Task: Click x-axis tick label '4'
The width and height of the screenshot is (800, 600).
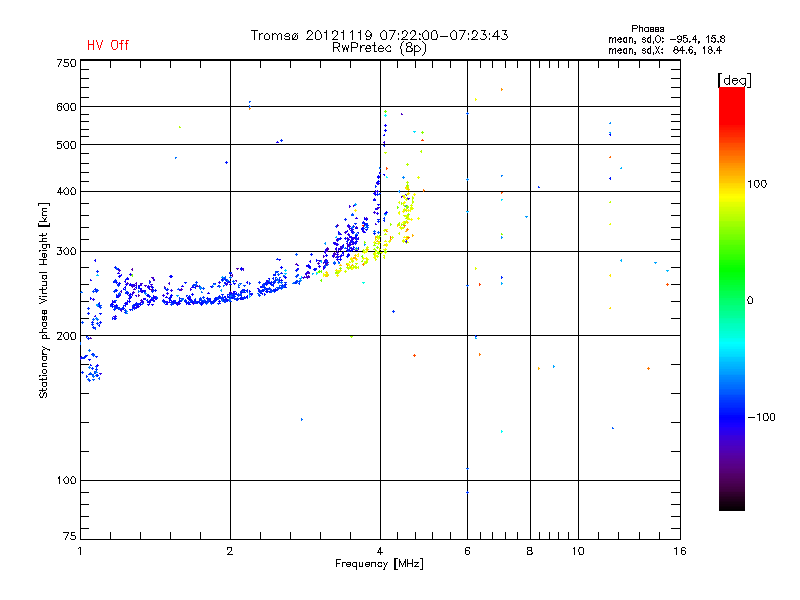Action: (x=380, y=551)
